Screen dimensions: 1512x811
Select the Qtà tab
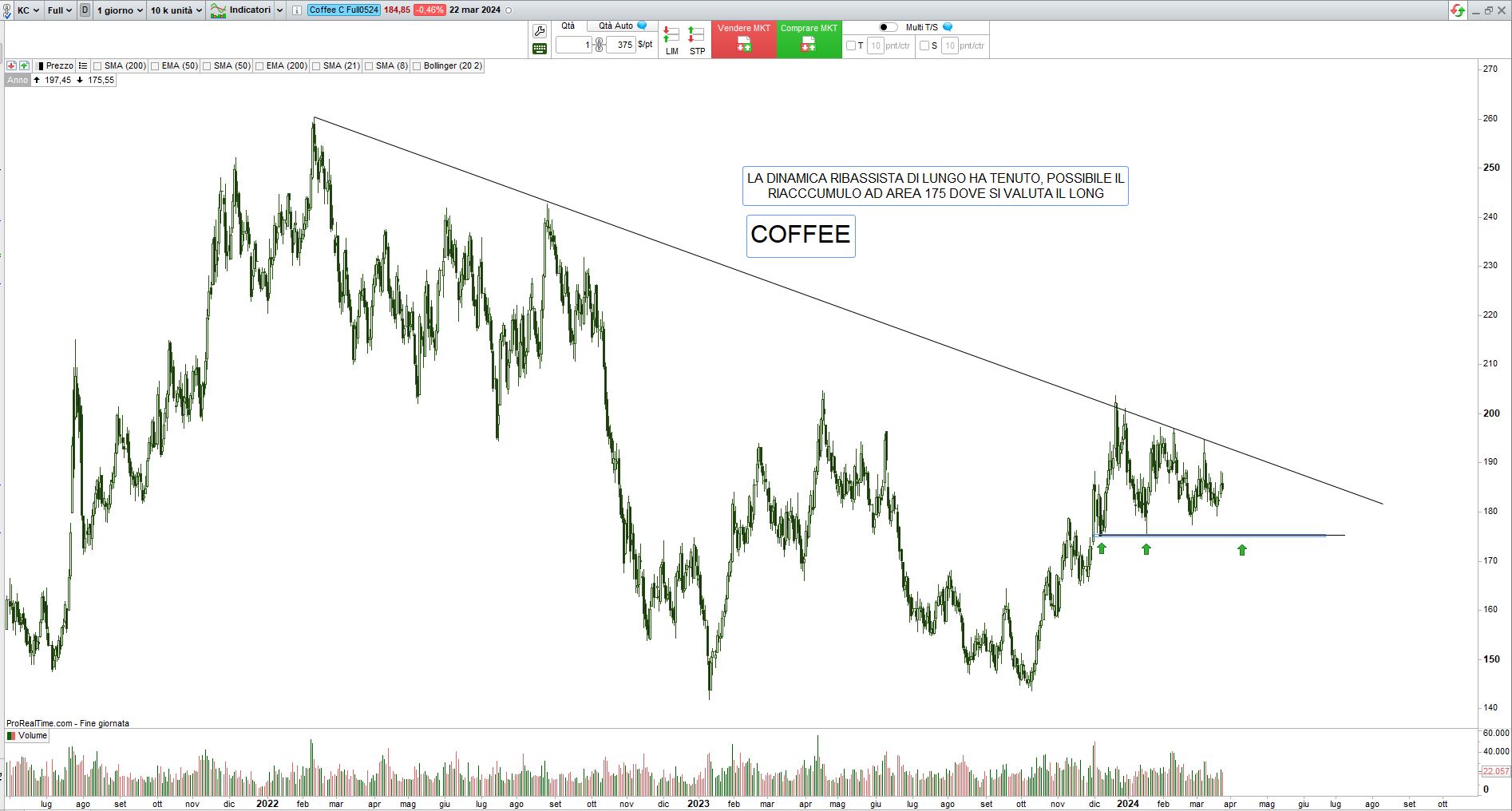568,26
